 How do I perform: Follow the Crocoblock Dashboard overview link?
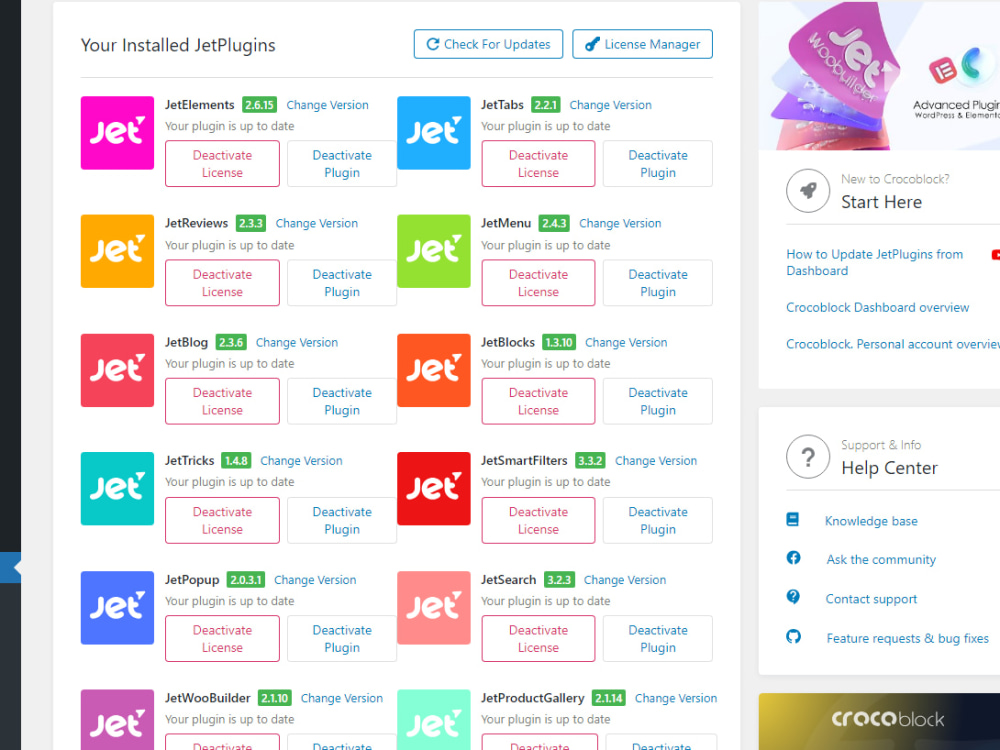click(x=877, y=307)
